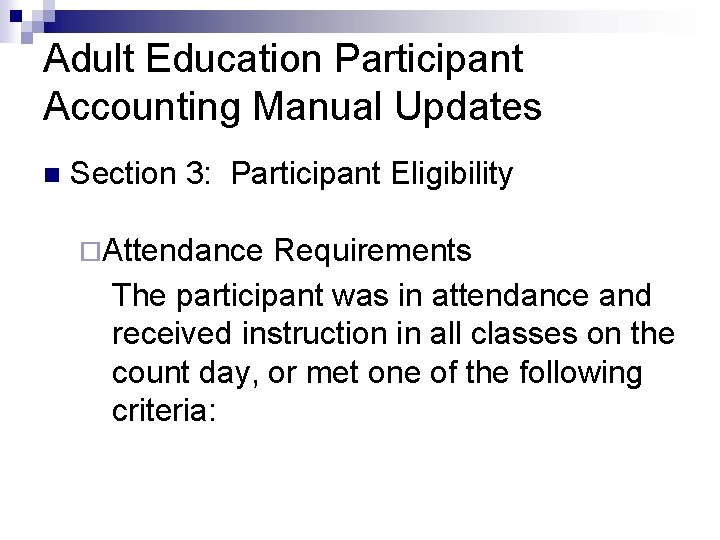This screenshot has width=720, height=540.
Task: Click the line 'The participant was in attendance and'
Action: point(382,296)
